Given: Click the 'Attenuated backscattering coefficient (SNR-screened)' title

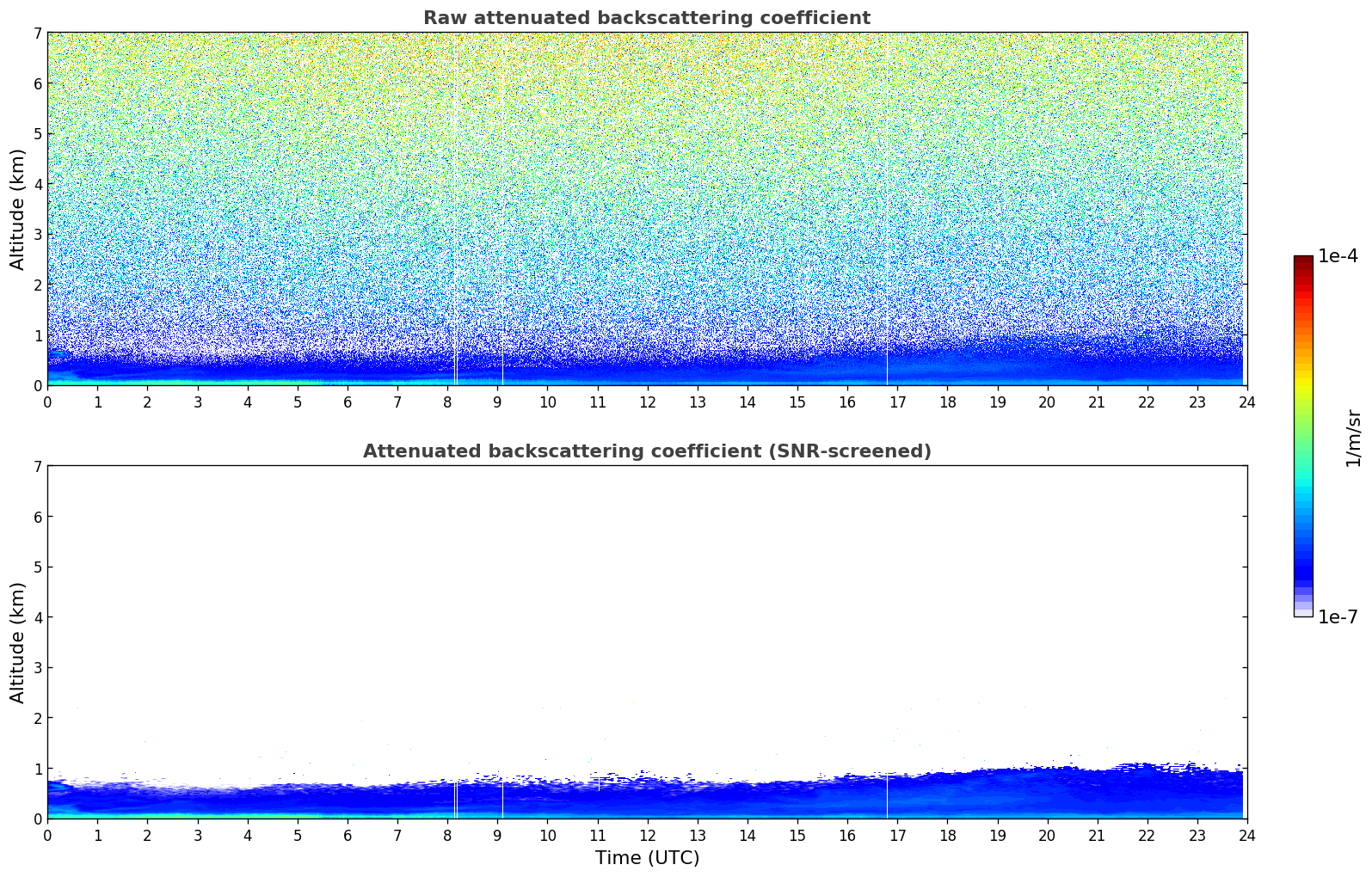Looking at the screenshot, I should (647, 451).
